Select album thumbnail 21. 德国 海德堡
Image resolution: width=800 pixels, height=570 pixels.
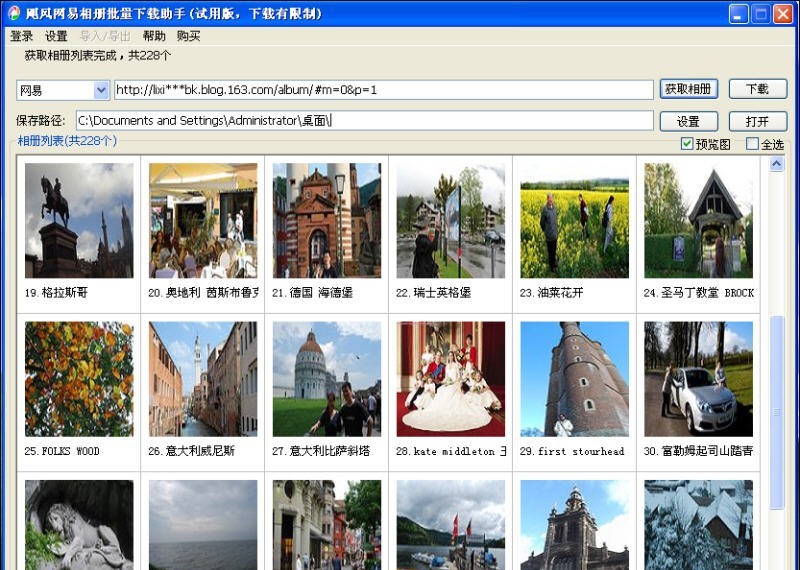327,220
